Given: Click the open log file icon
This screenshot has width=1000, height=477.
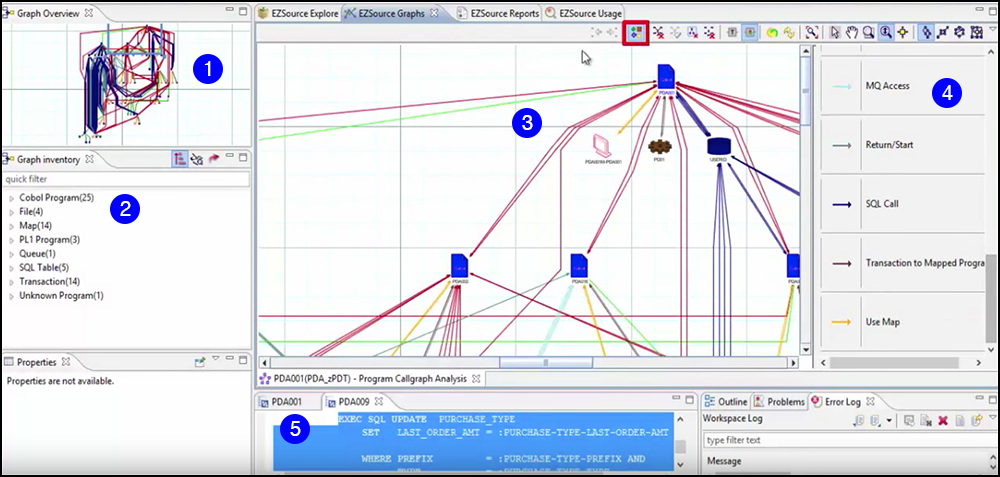Looking at the screenshot, I should coord(959,420).
